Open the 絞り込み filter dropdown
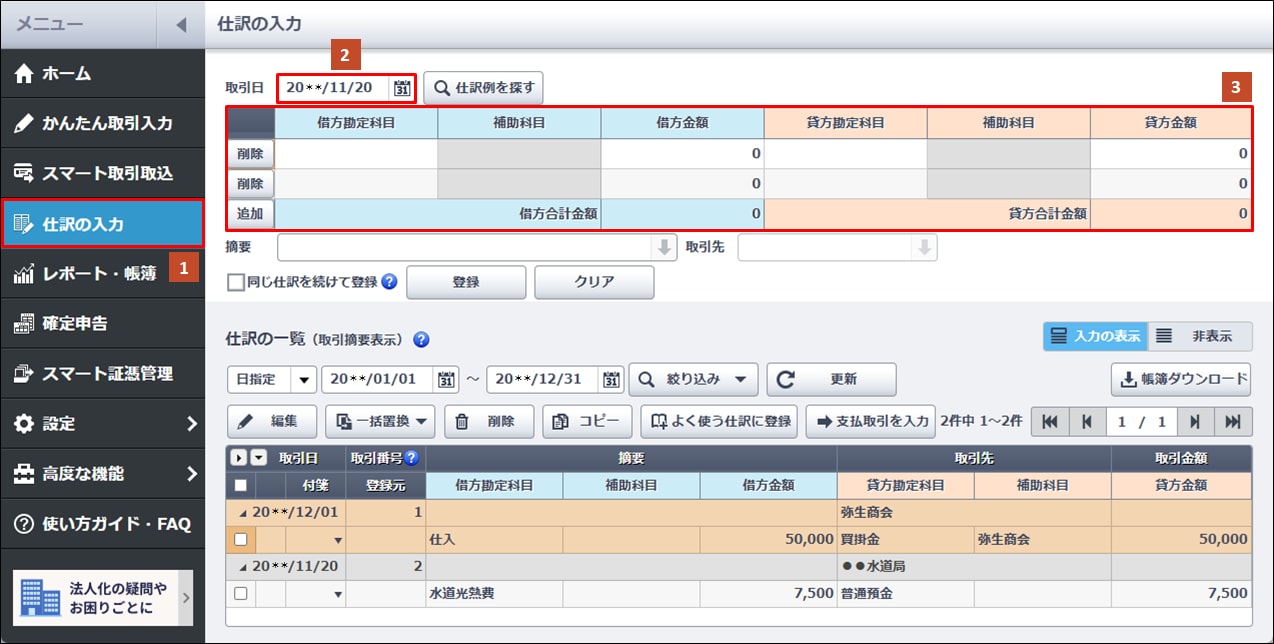The image size is (1274, 644). 692,380
